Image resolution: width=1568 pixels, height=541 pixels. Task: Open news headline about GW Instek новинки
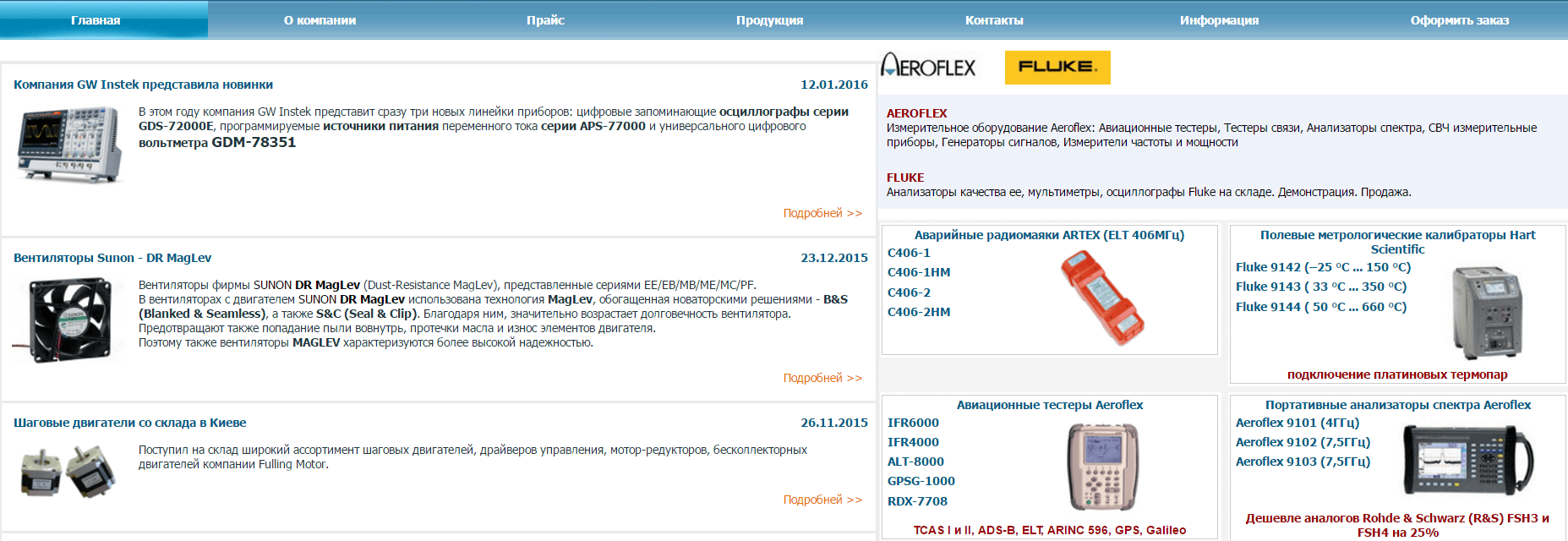click(143, 85)
